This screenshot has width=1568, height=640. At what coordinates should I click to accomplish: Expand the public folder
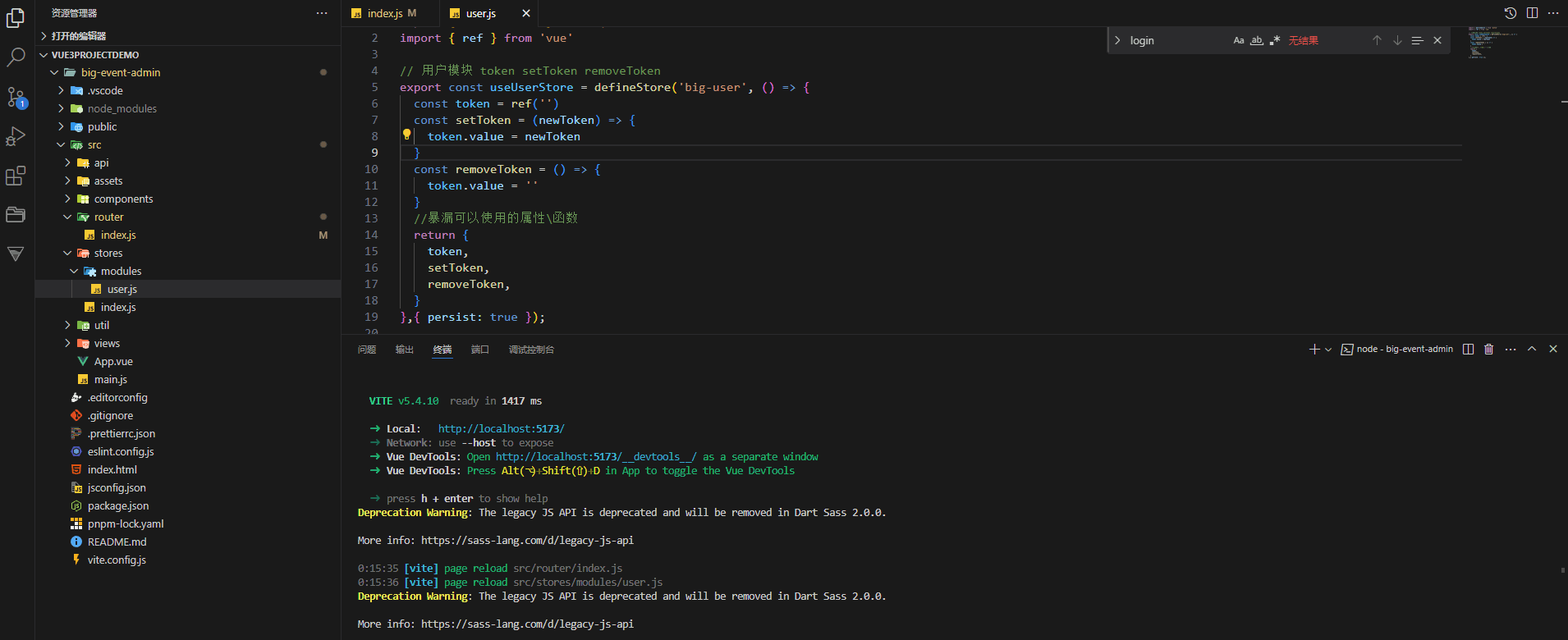188,126
